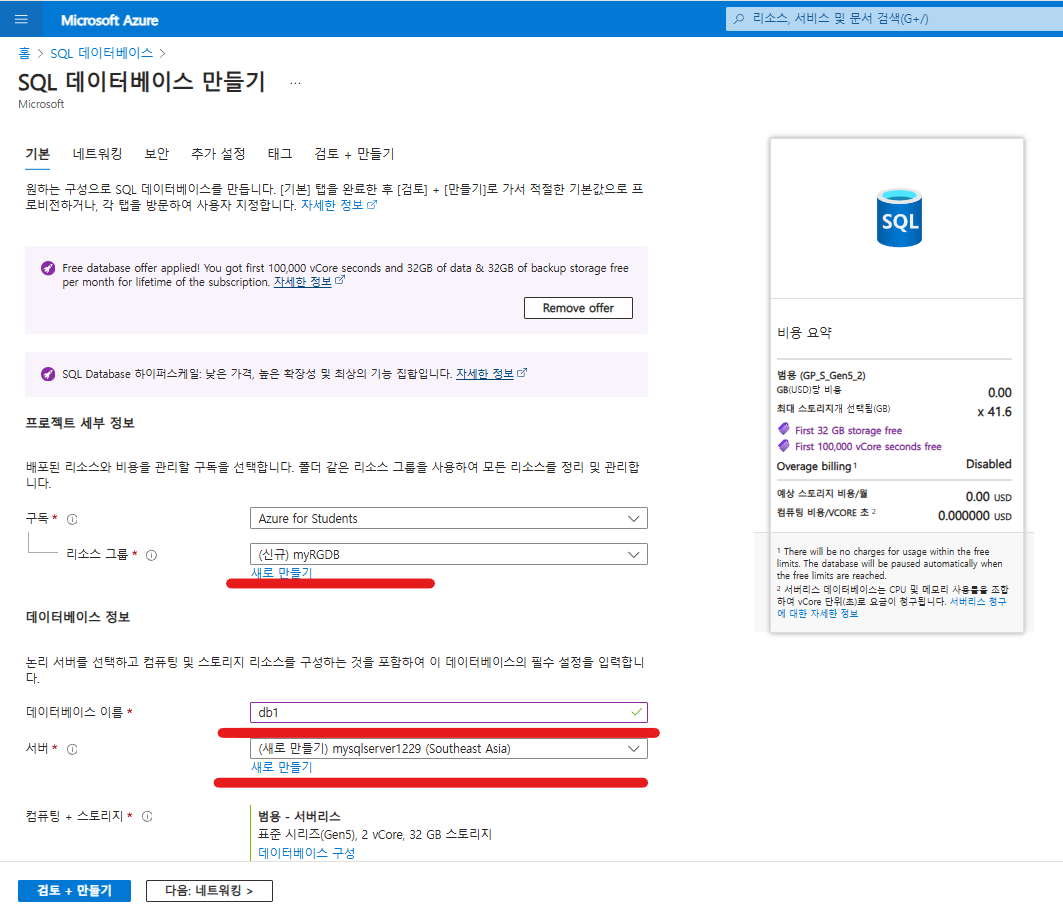Image resolution: width=1063 pixels, height=912 pixels.
Task: Go to SQL 데이터베이스 breadcrumb link
Action: tap(102, 53)
